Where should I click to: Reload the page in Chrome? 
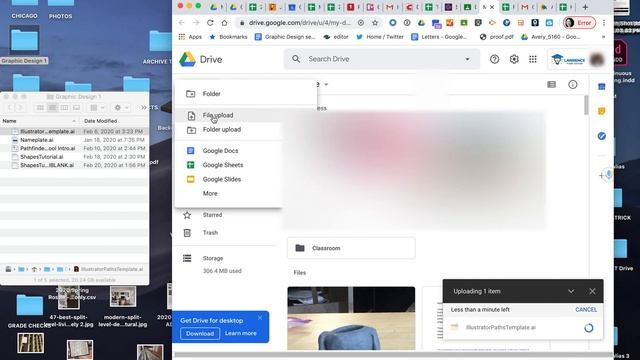click(x=210, y=23)
